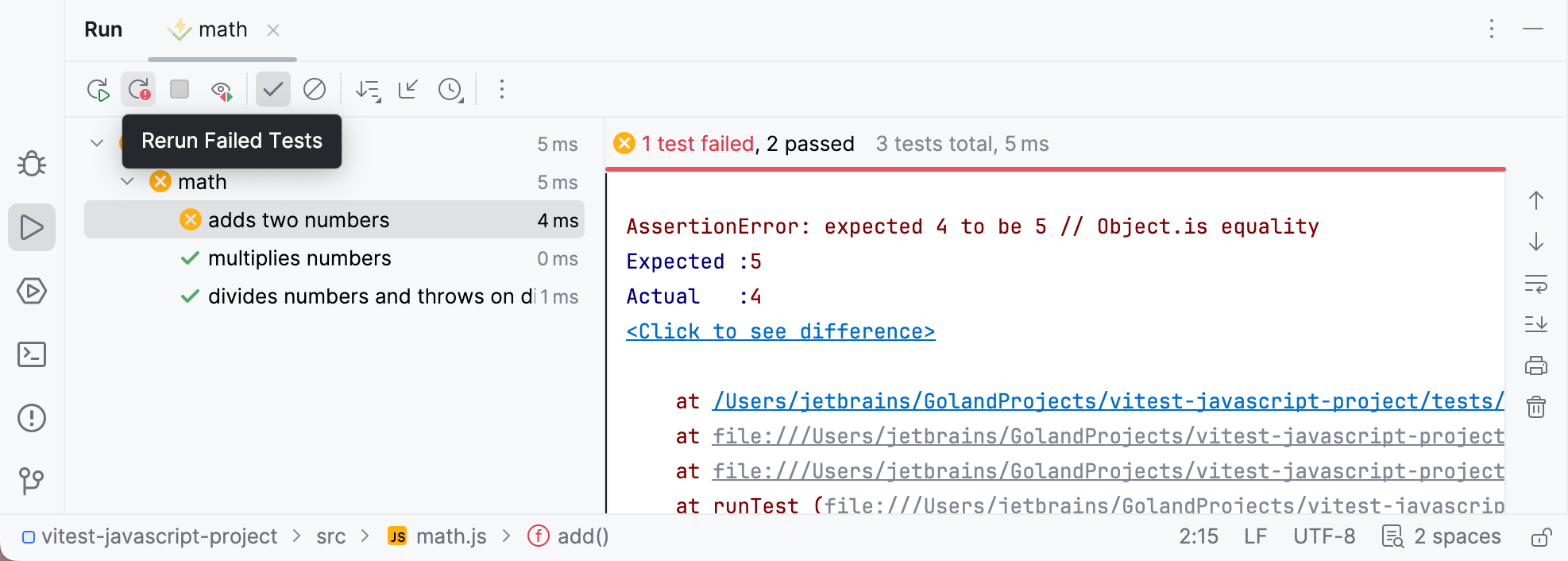Clear the console with the trash icon
The height and width of the screenshot is (561, 1568).
[x=1536, y=407]
